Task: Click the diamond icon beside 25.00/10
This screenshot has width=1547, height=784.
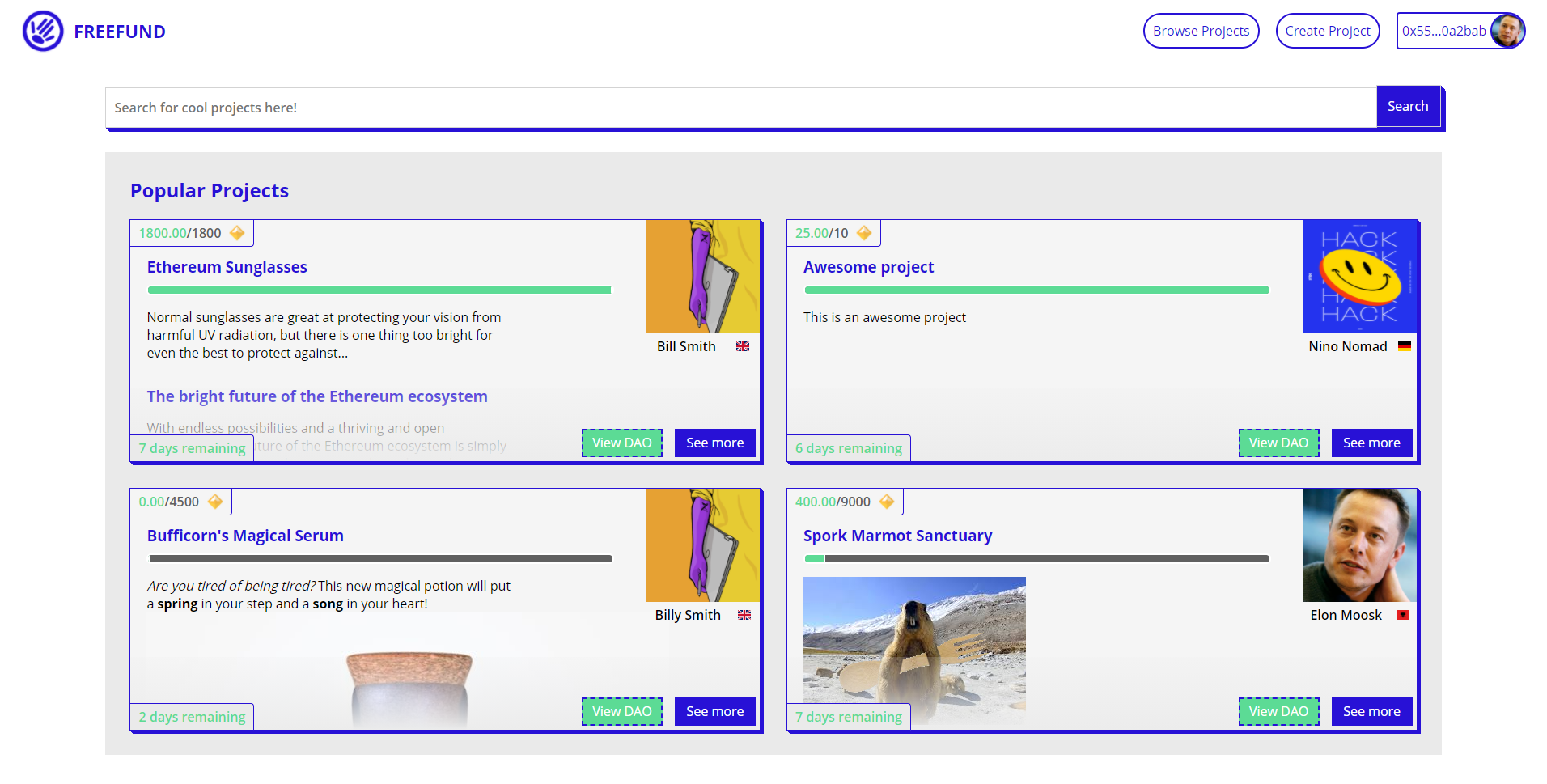Action: 864,233
